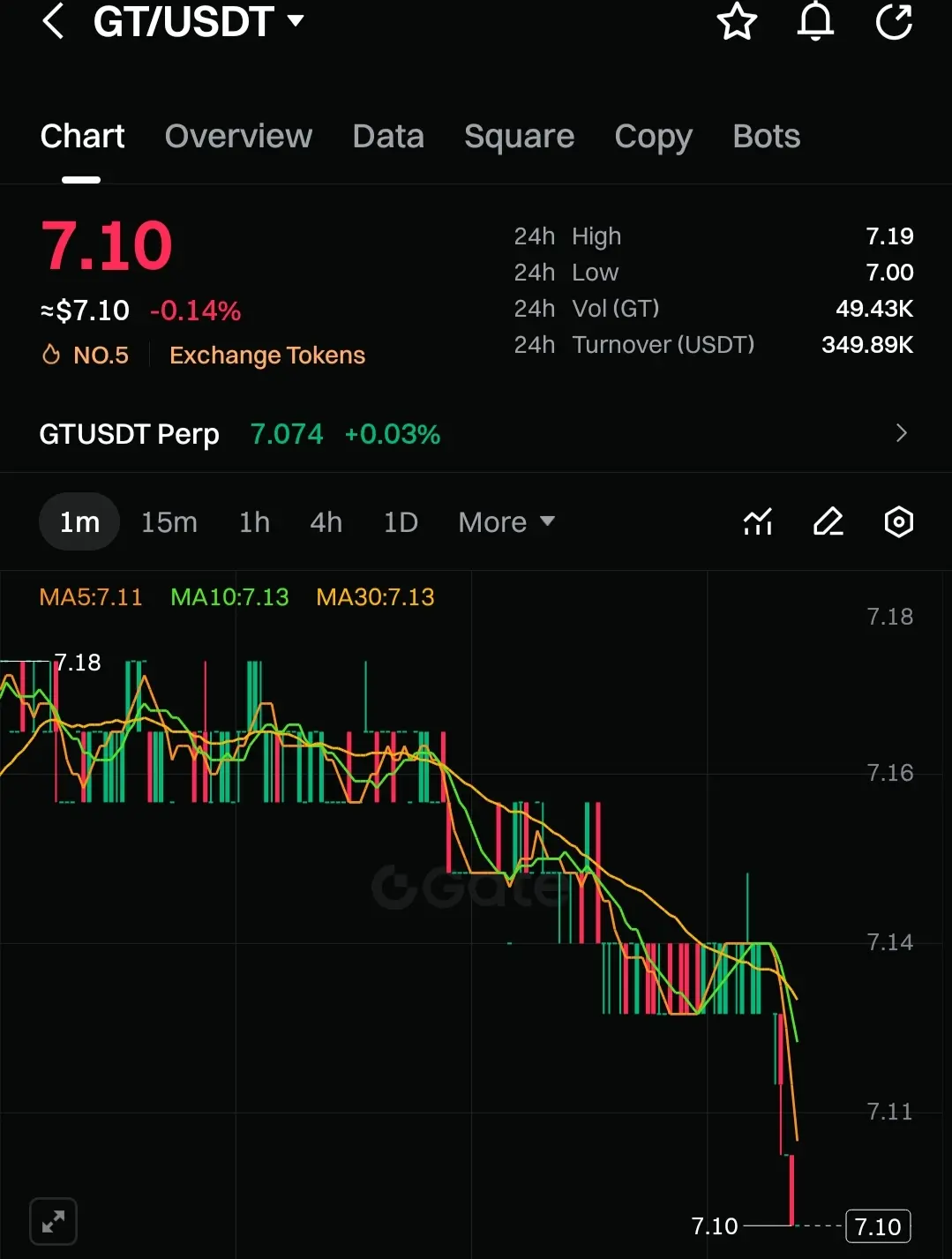Tap the 24h High value 7.19

pyautogui.click(x=889, y=236)
